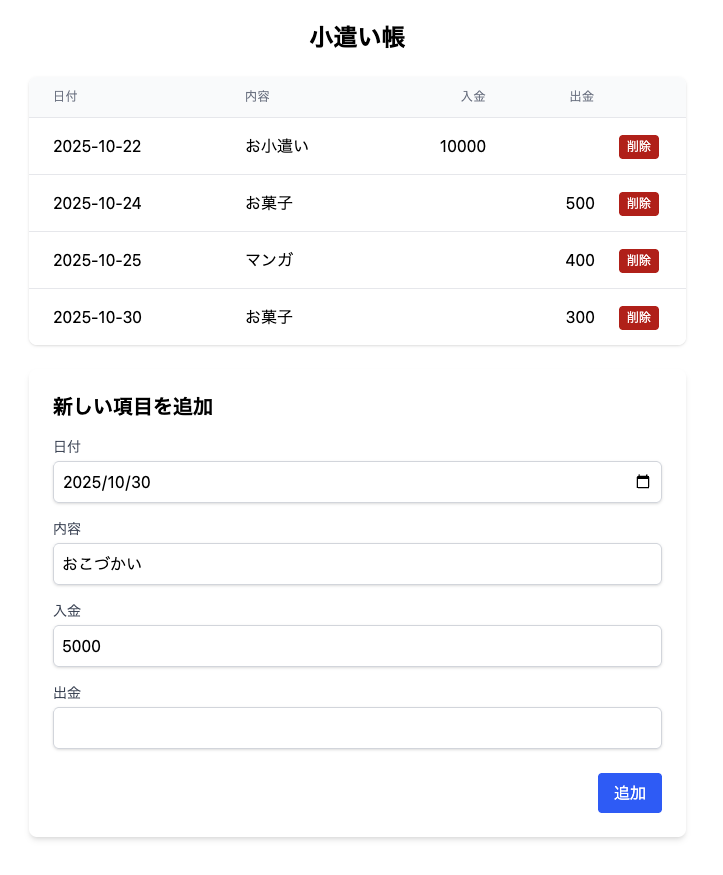Click the 日付 table column header
The height and width of the screenshot is (875, 723).
coord(65,97)
